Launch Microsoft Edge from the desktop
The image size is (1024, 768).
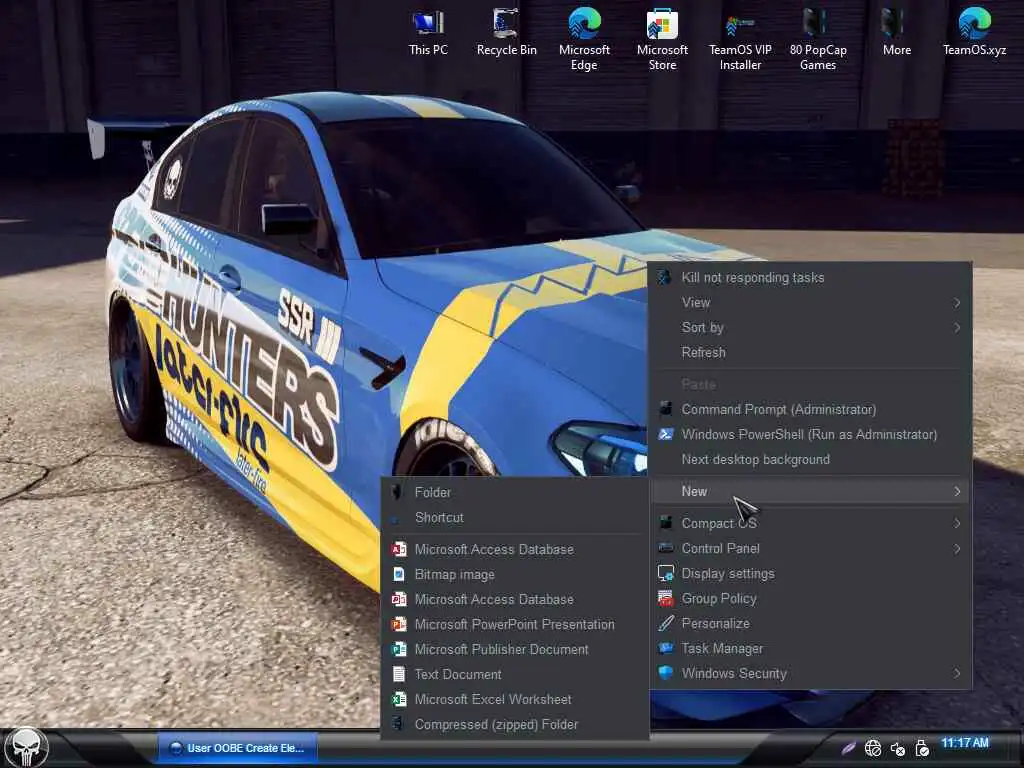click(584, 39)
